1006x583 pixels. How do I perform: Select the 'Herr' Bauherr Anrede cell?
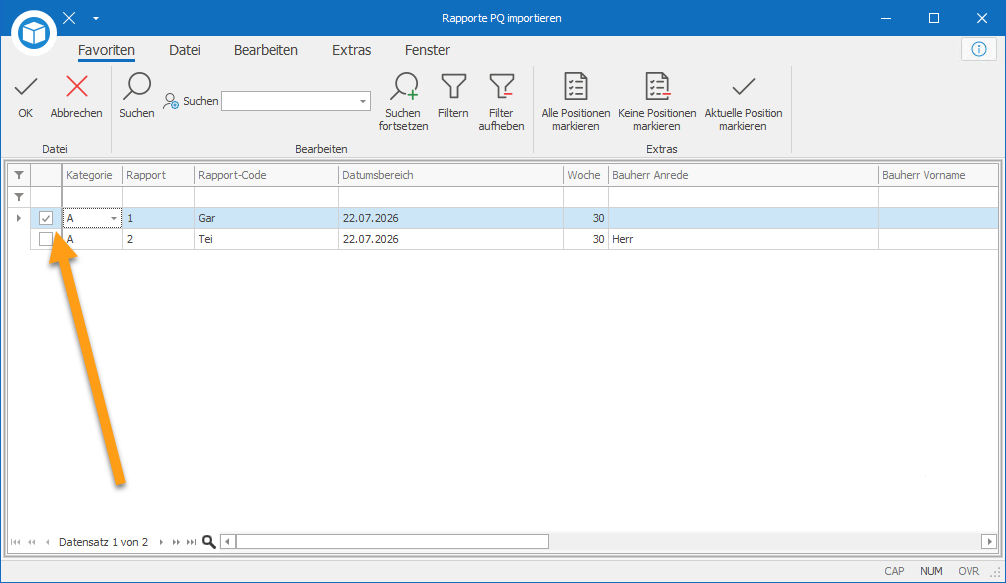click(743, 239)
